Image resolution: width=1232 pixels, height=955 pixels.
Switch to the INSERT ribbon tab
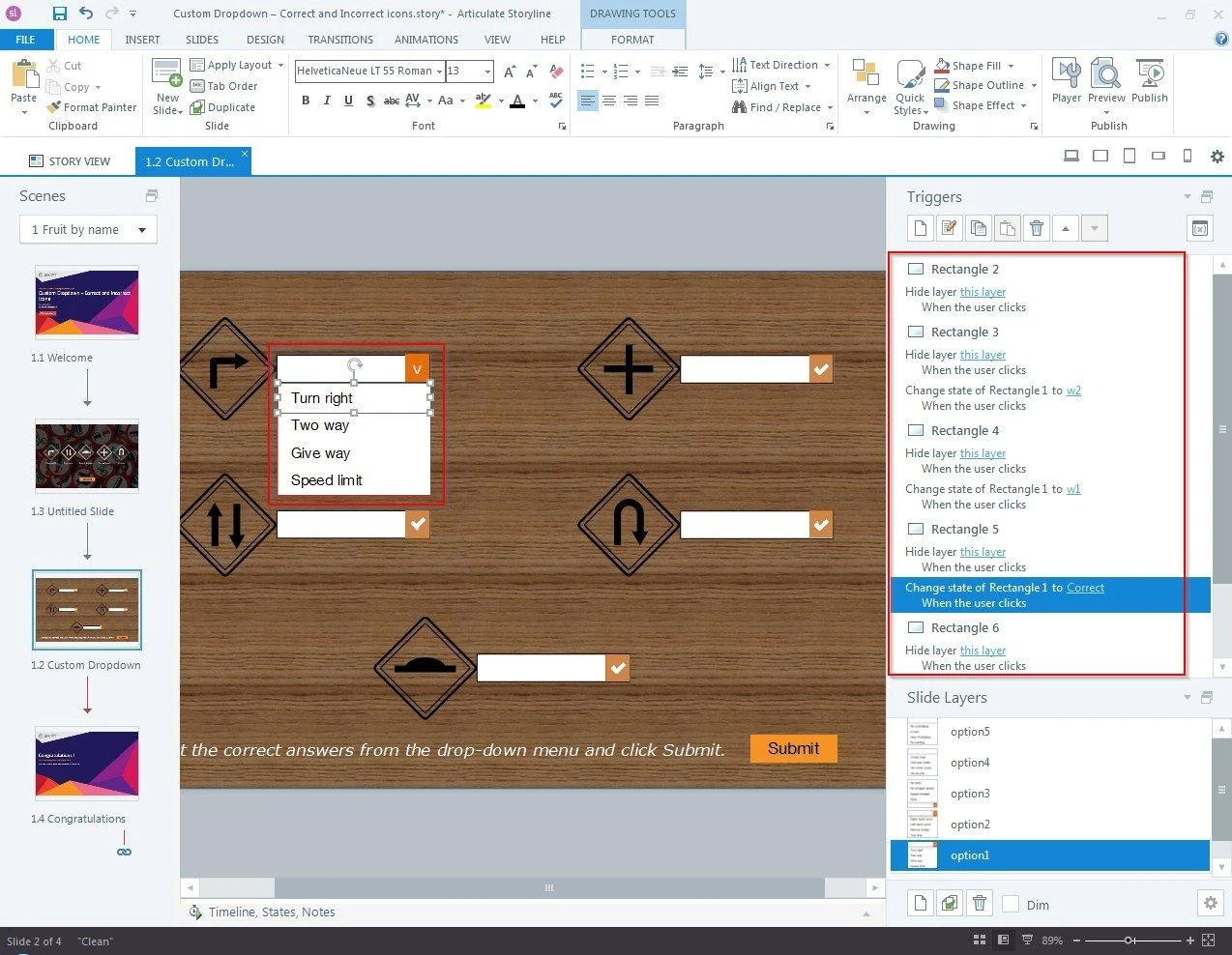(142, 40)
